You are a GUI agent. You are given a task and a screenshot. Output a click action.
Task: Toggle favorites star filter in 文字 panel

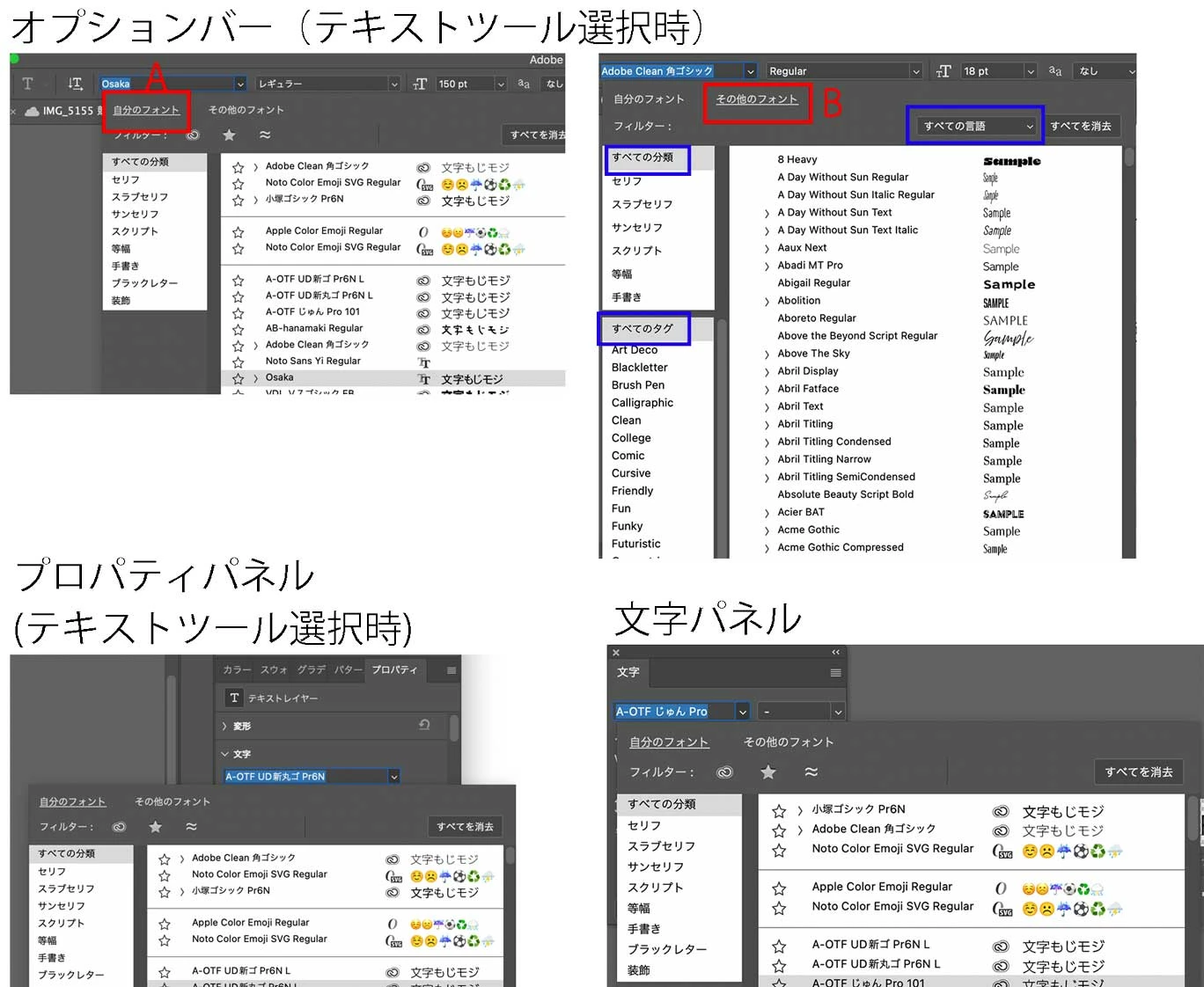768,771
